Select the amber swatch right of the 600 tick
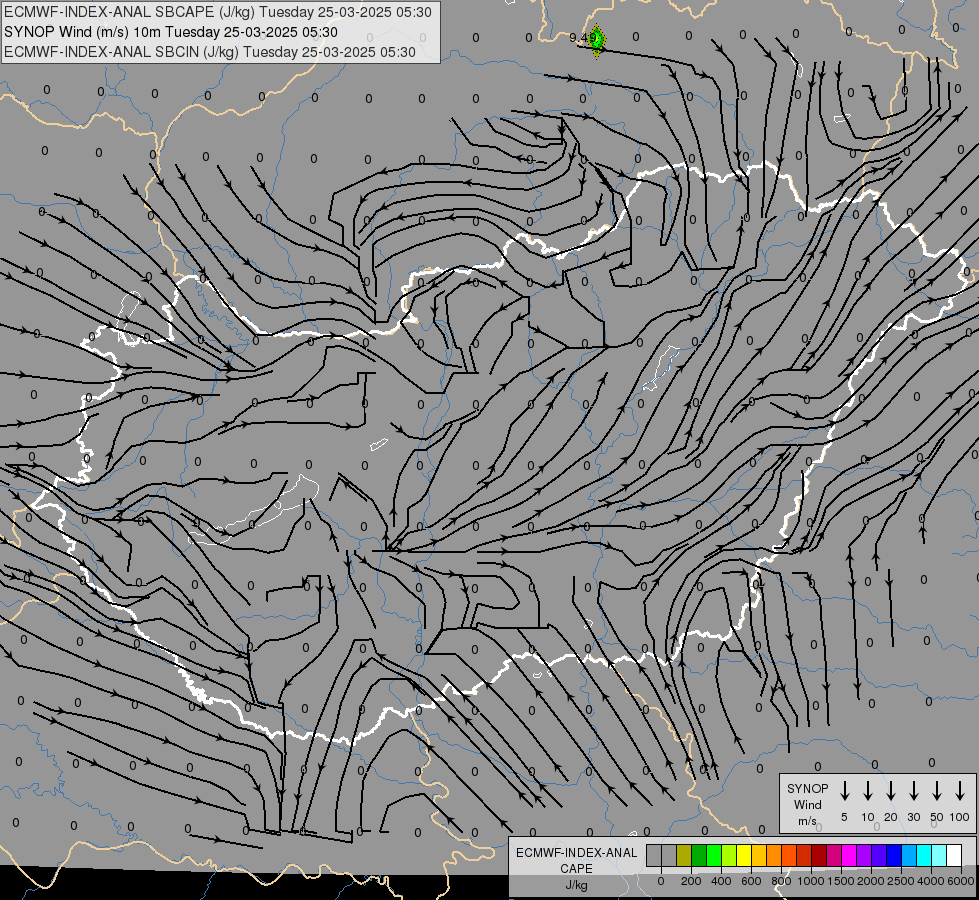This screenshot has width=979, height=900. tap(759, 855)
